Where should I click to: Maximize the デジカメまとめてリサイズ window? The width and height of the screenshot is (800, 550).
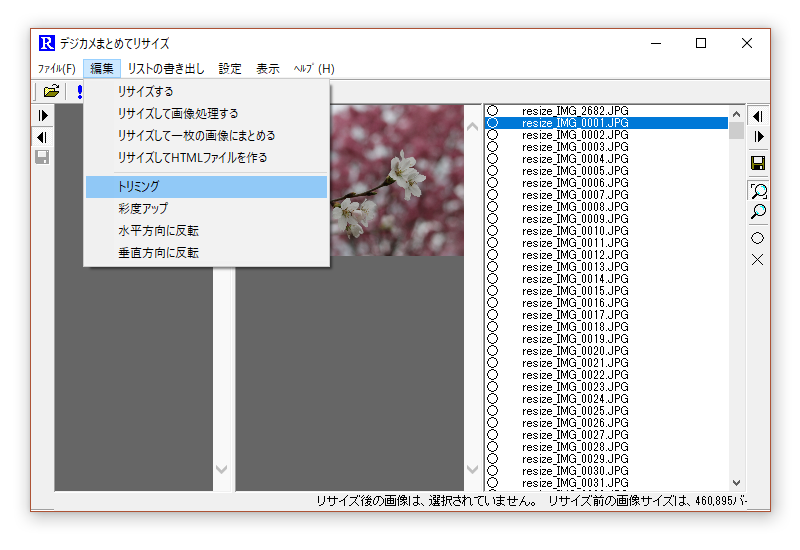(701, 43)
